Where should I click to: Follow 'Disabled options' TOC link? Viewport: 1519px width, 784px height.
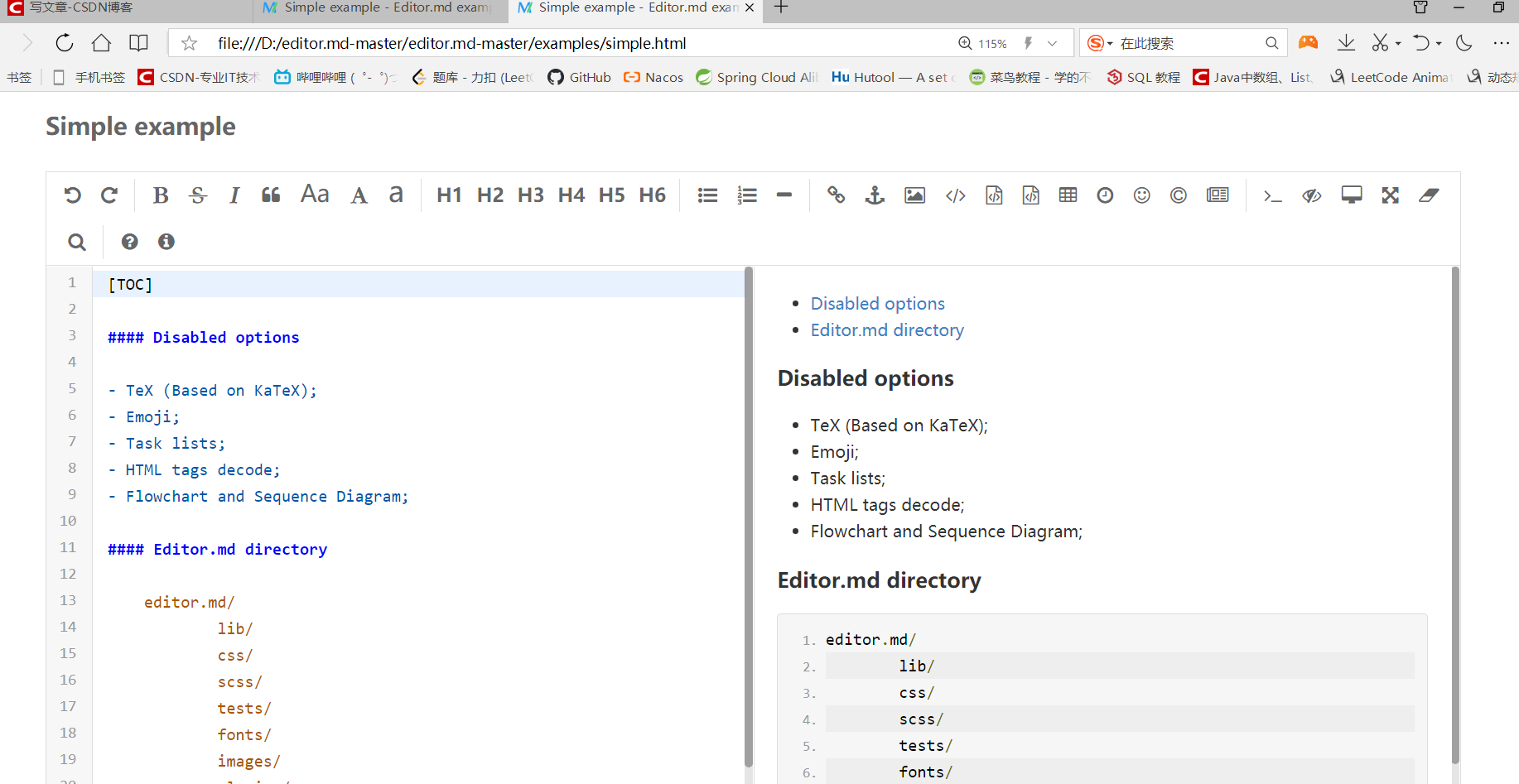pyautogui.click(x=877, y=304)
